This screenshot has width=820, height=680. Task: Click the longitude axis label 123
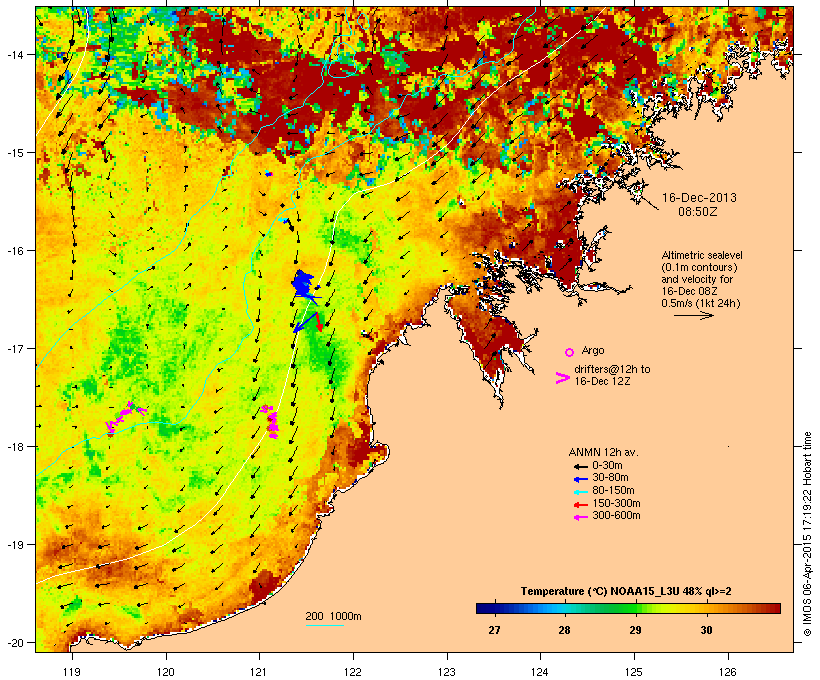(x=447, y=672)
